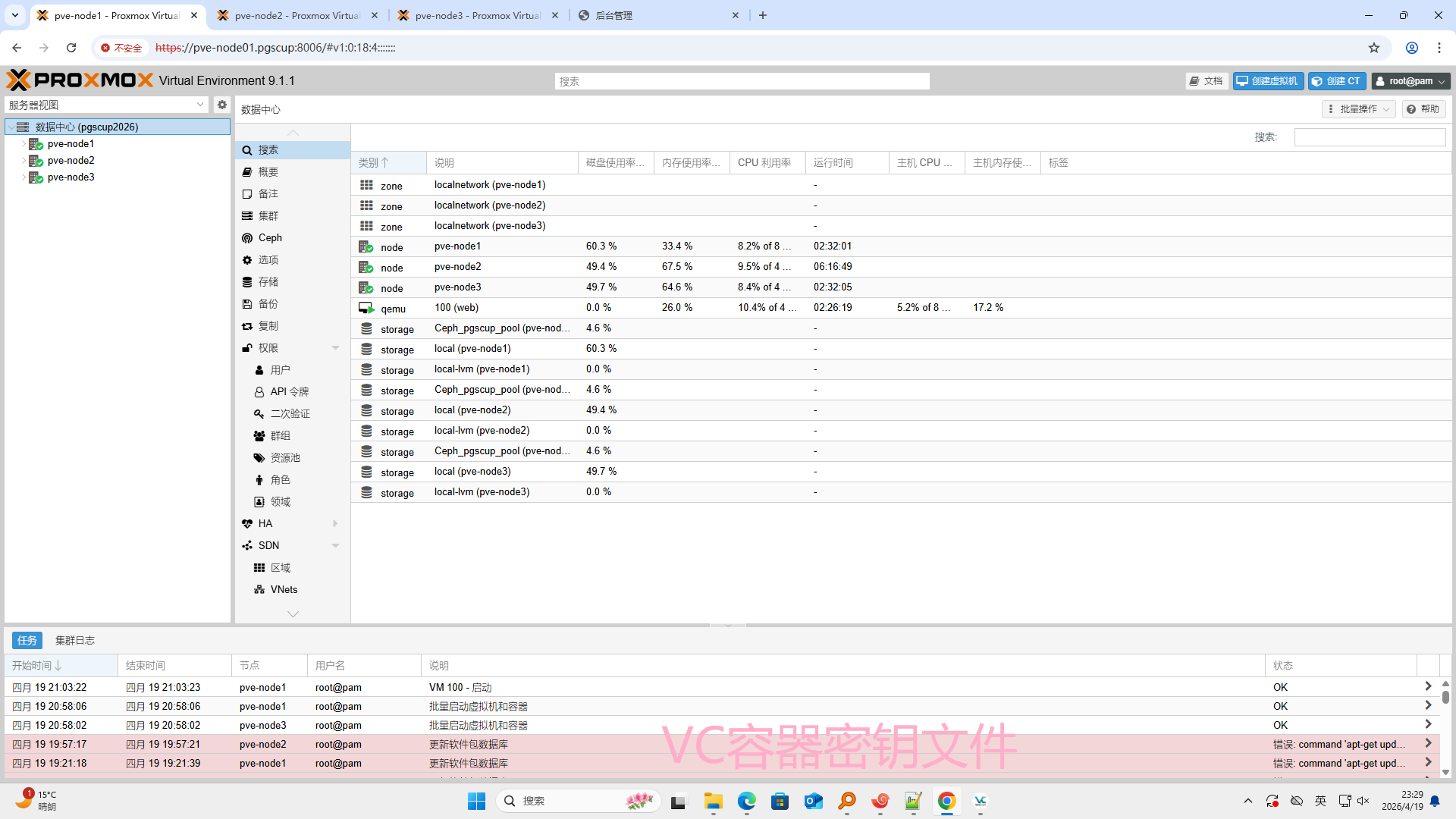This screenshot has height=819, width=1456.
Task: Open File Explorer from taskbar
Action: tap(713, 801)
